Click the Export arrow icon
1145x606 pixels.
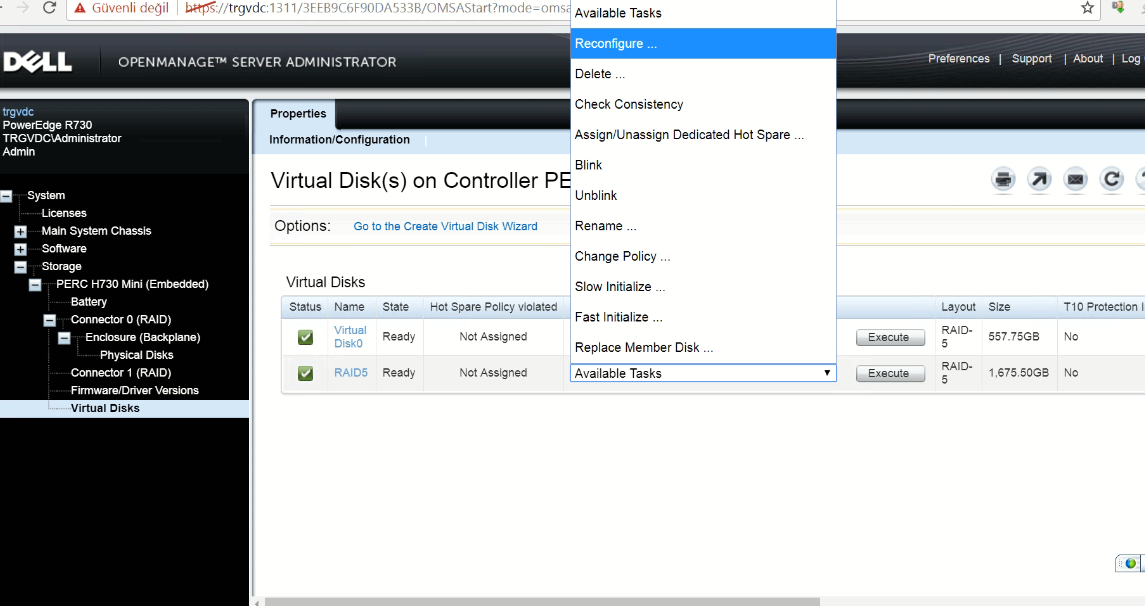(x=1039, y=180)
